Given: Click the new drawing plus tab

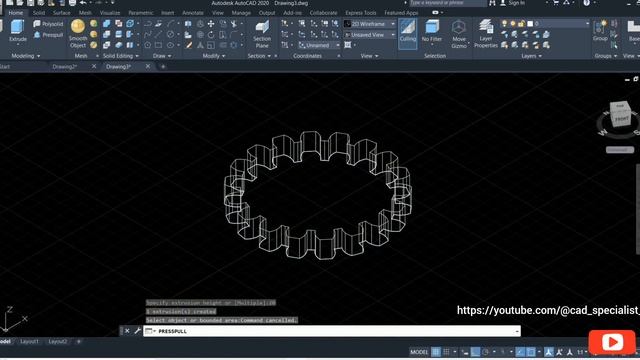Looking at the screenshot, I should click(x=163, y=67).
